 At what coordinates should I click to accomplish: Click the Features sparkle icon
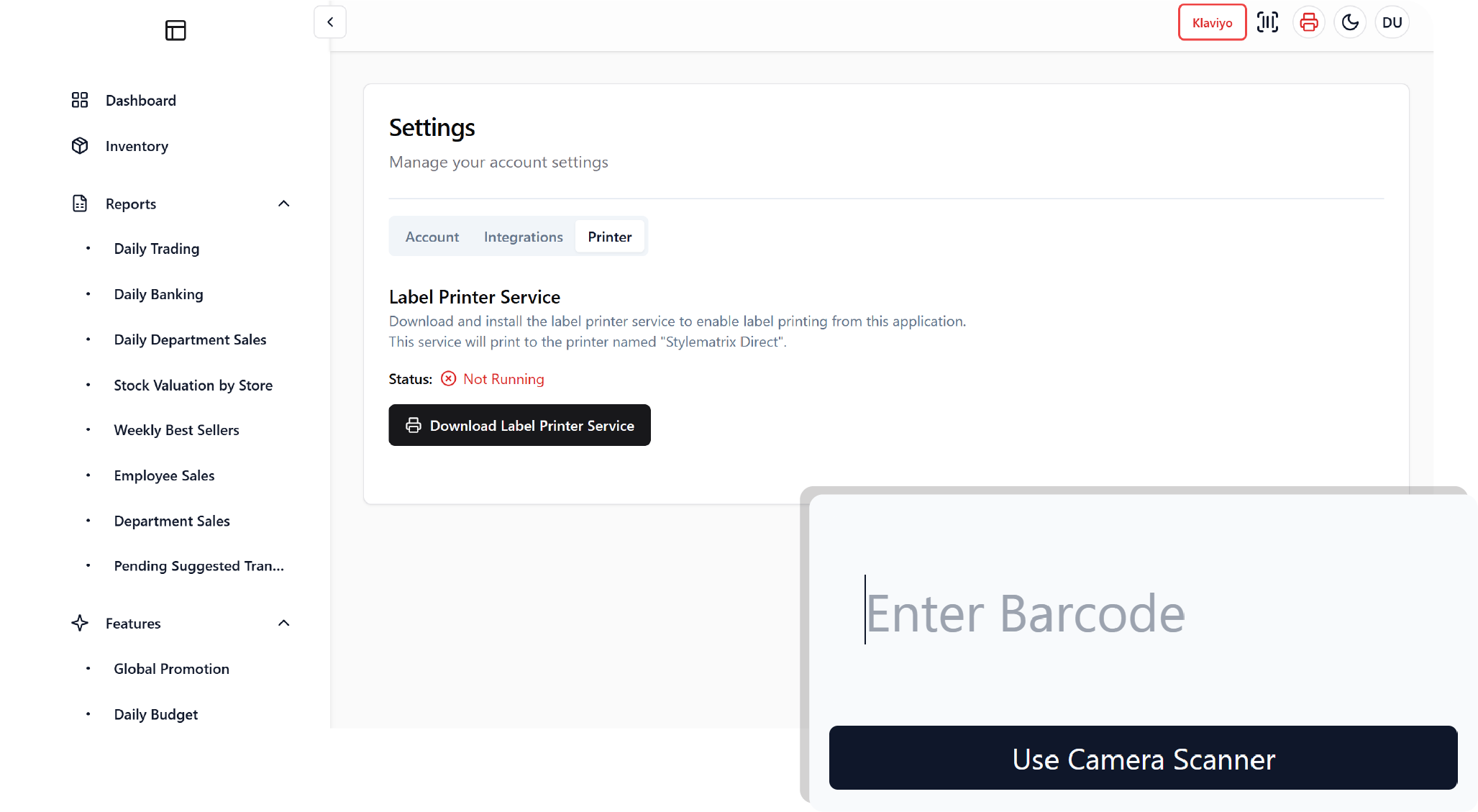click(x=80, y=623)
